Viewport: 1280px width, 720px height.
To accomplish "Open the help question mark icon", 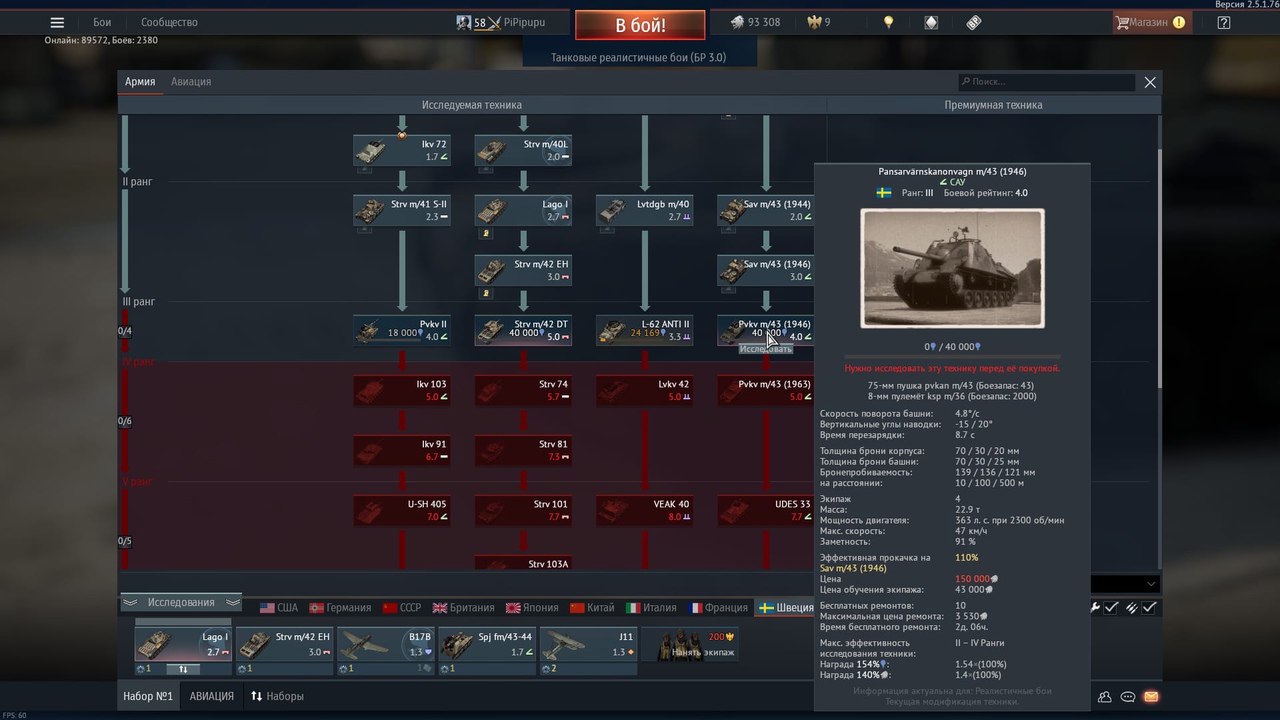I will tap(1224, 22).
